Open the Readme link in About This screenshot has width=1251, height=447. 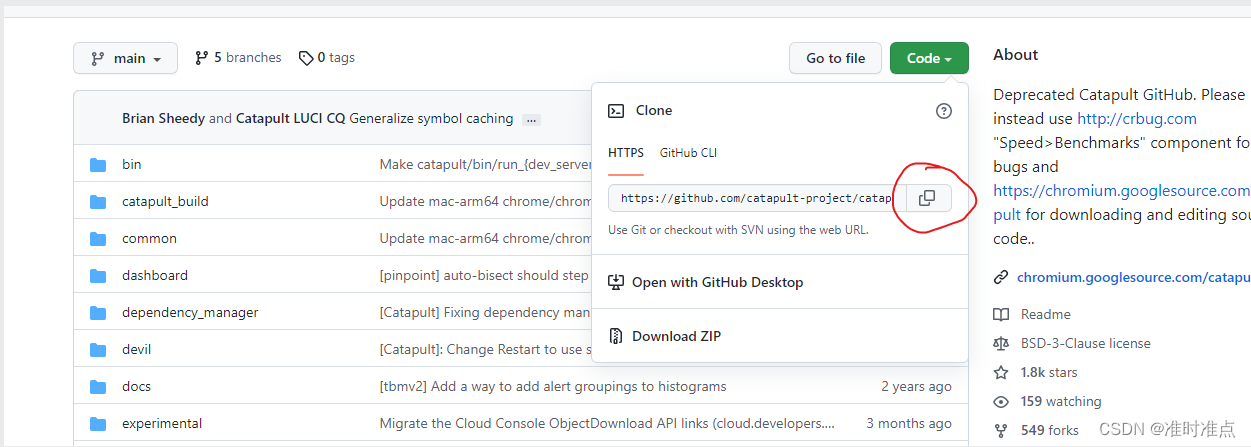coord(1046,315)
